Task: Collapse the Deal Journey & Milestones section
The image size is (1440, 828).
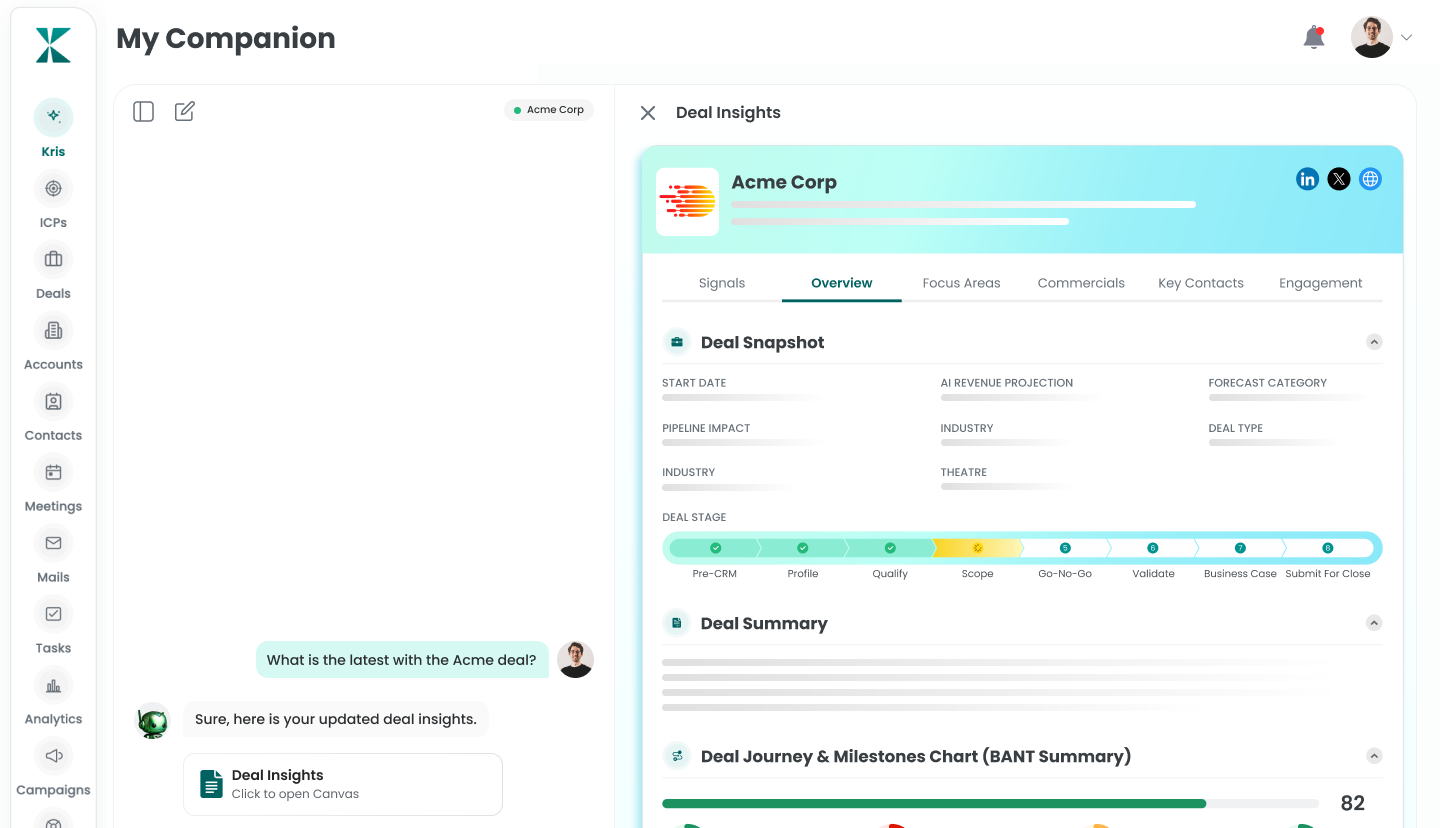Action: point(1374,756)
